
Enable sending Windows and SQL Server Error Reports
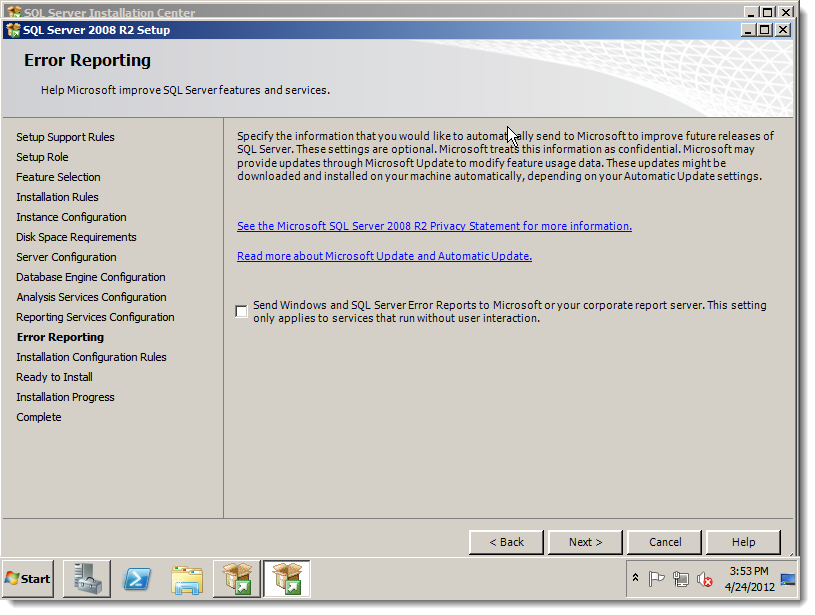(x=241, y=311)
